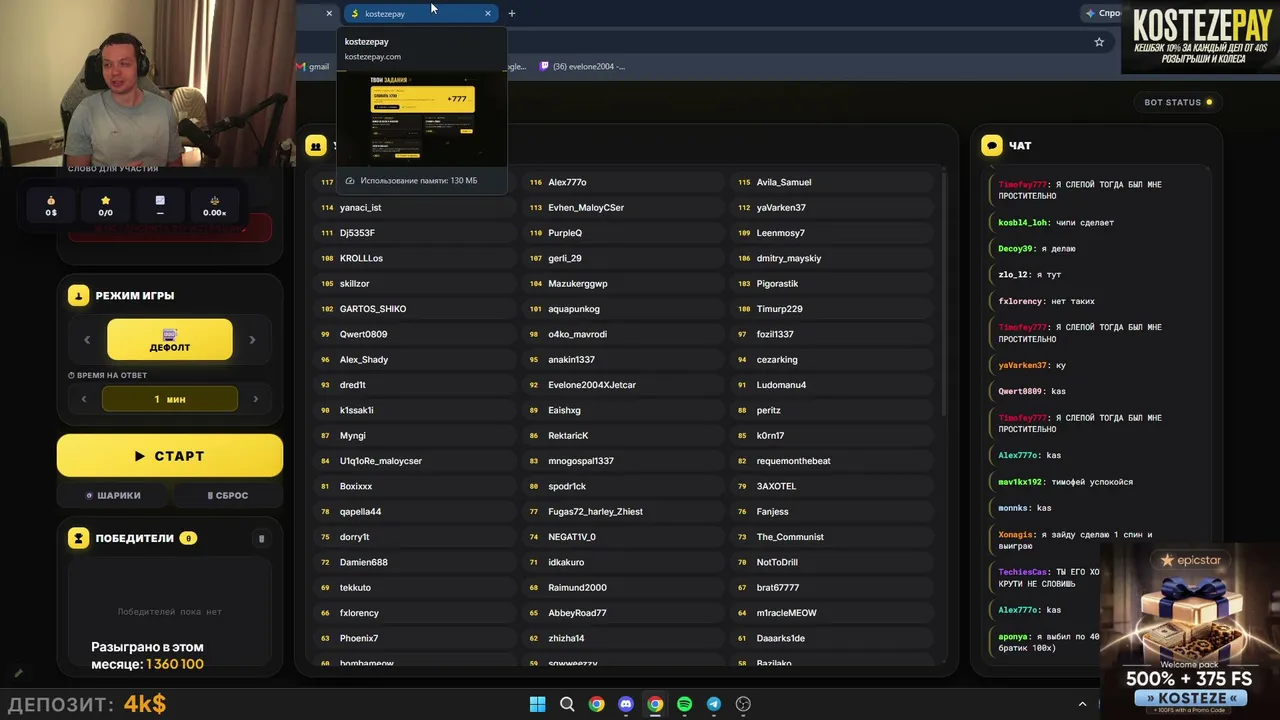The image size is (1280, 720).
Task: Select participant Alex777o
Action: pos(622,182)
